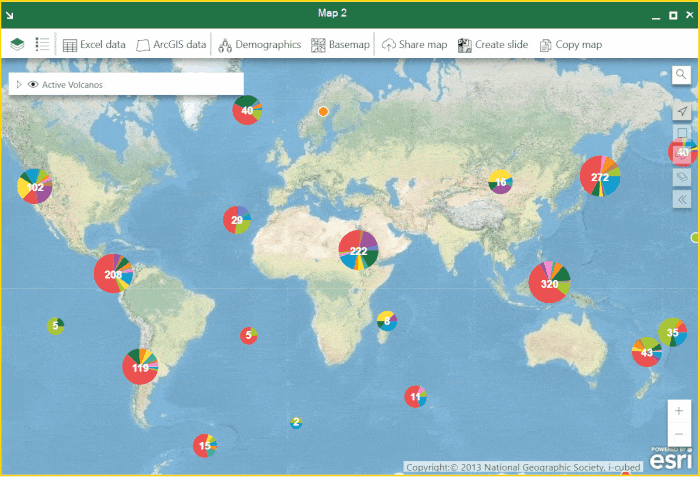Click the rectangle select map tool

(682, 133)
